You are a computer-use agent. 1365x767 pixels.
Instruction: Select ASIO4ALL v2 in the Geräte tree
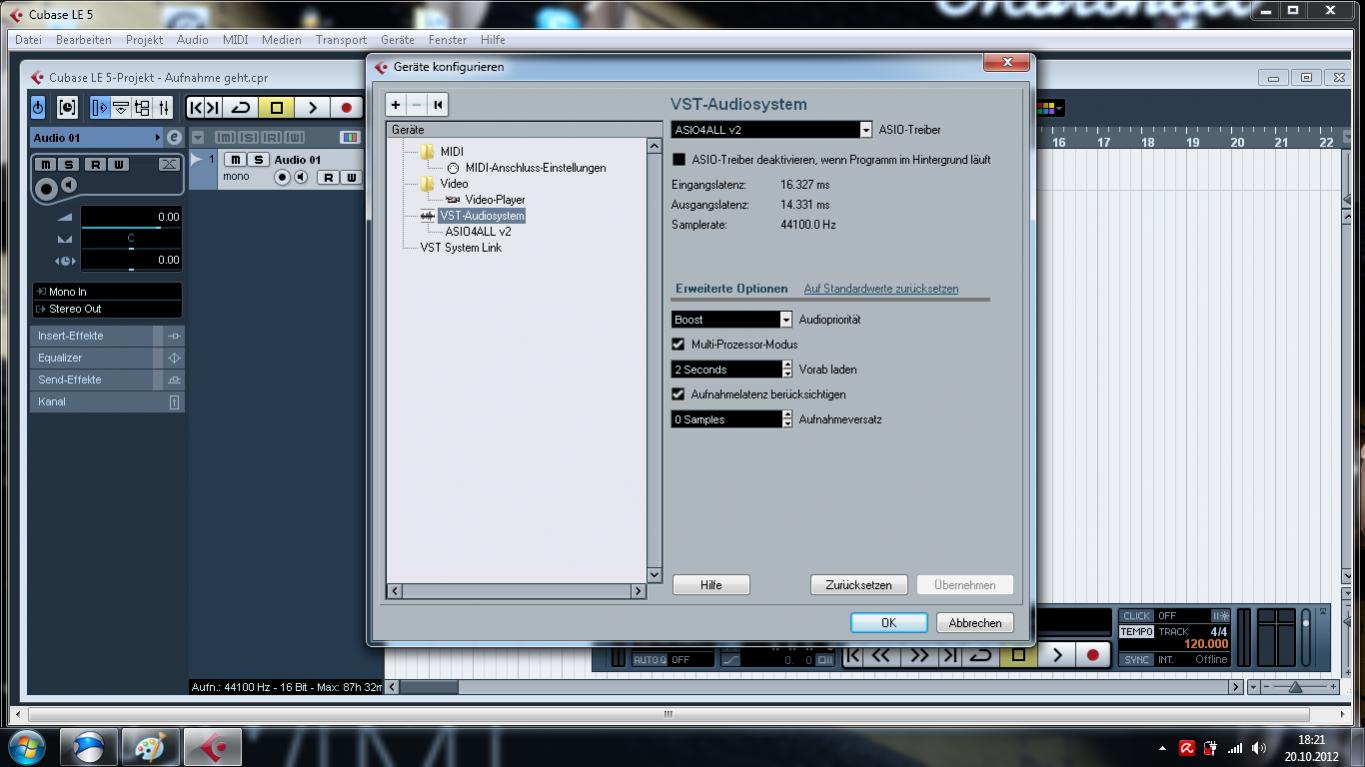478,232
